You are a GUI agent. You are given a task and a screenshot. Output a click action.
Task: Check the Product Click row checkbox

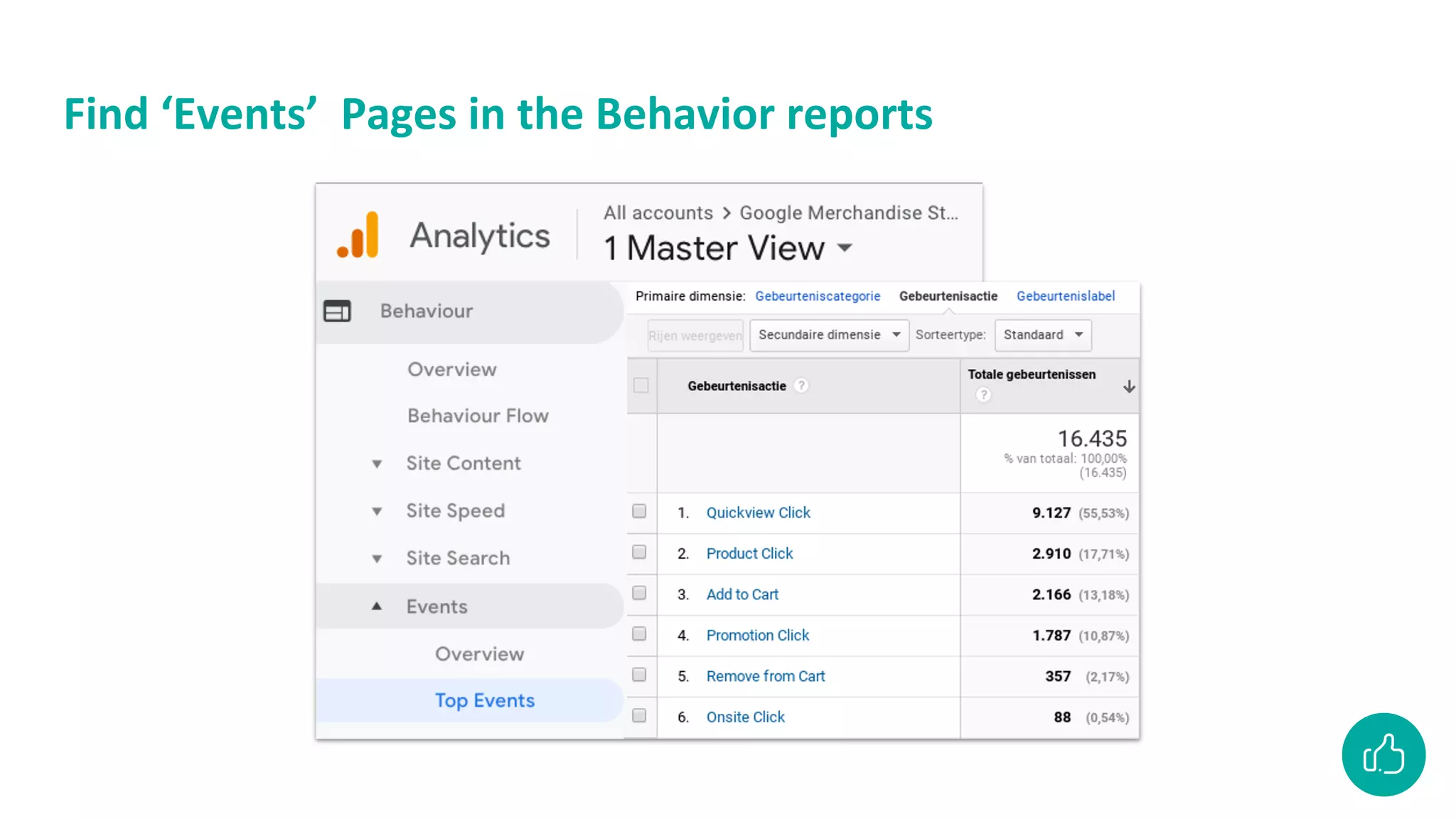point(639,552)
